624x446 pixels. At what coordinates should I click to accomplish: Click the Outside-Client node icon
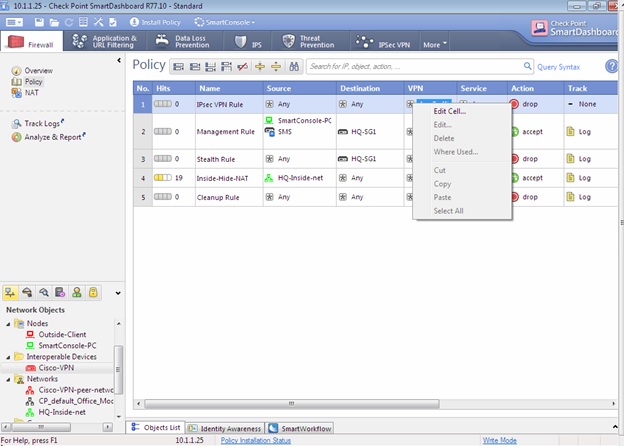30,334
